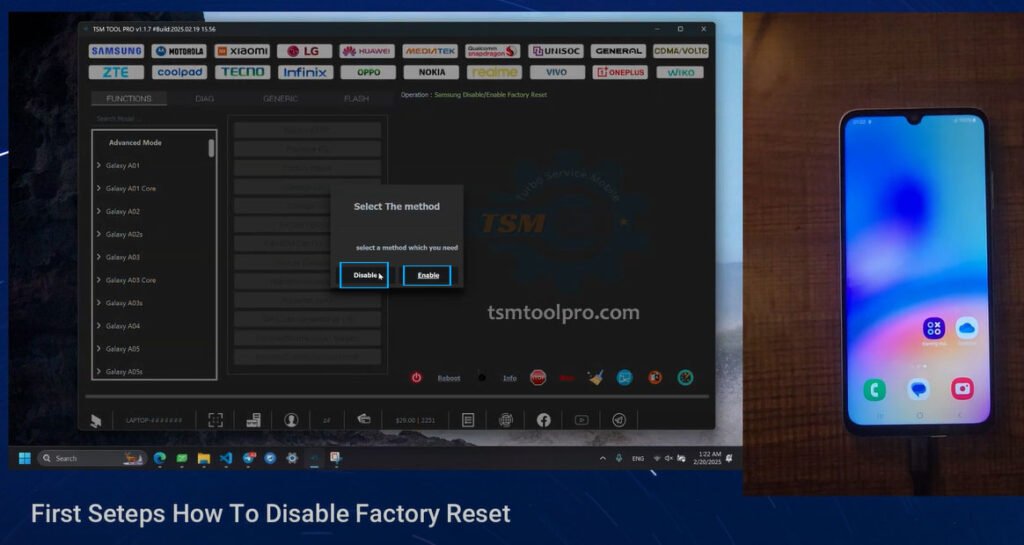
Task: Select the Nokia brand logo
Action: tap(431, 72)
